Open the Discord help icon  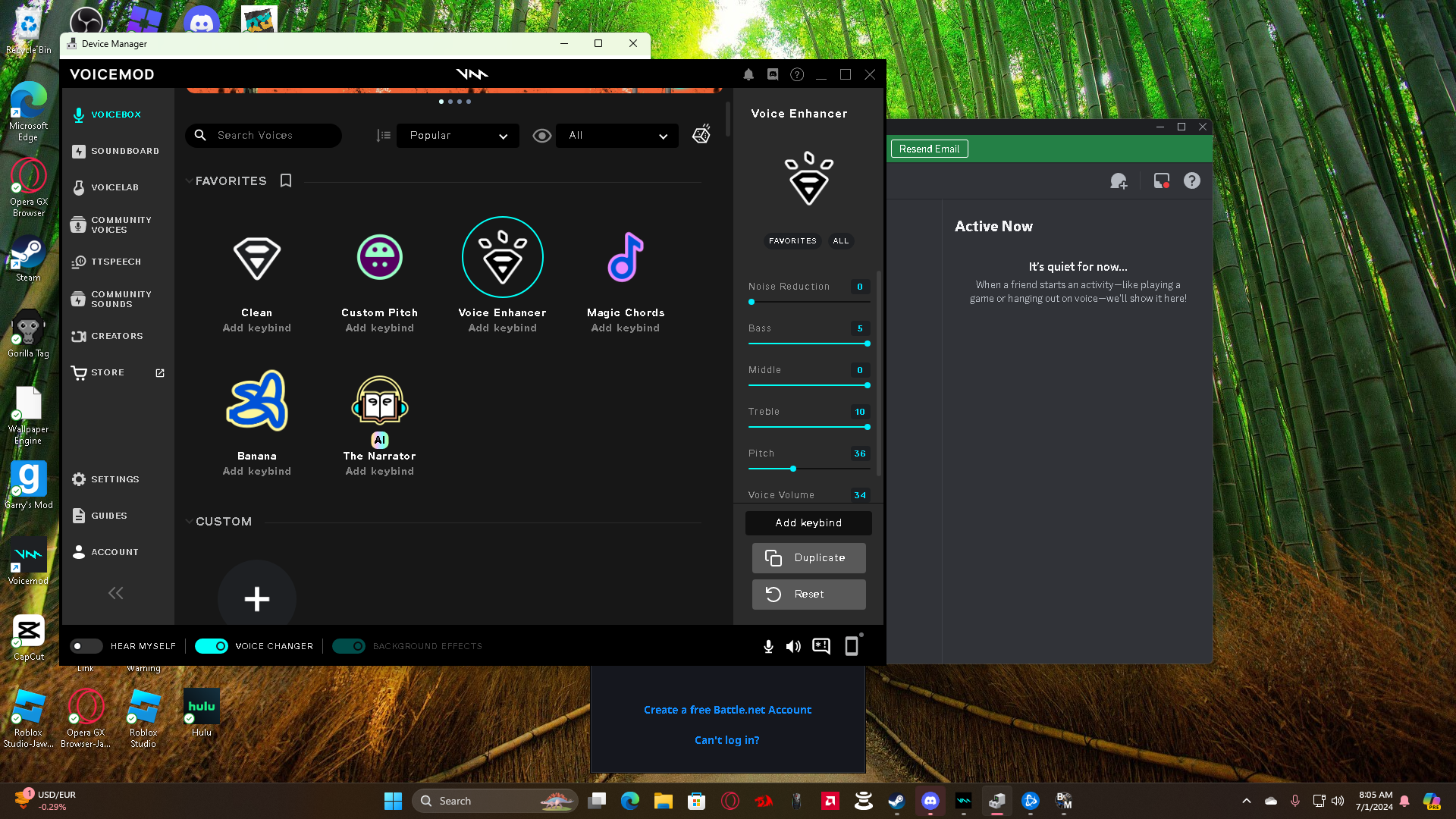pyautogui.click(x=1192, y=180)
